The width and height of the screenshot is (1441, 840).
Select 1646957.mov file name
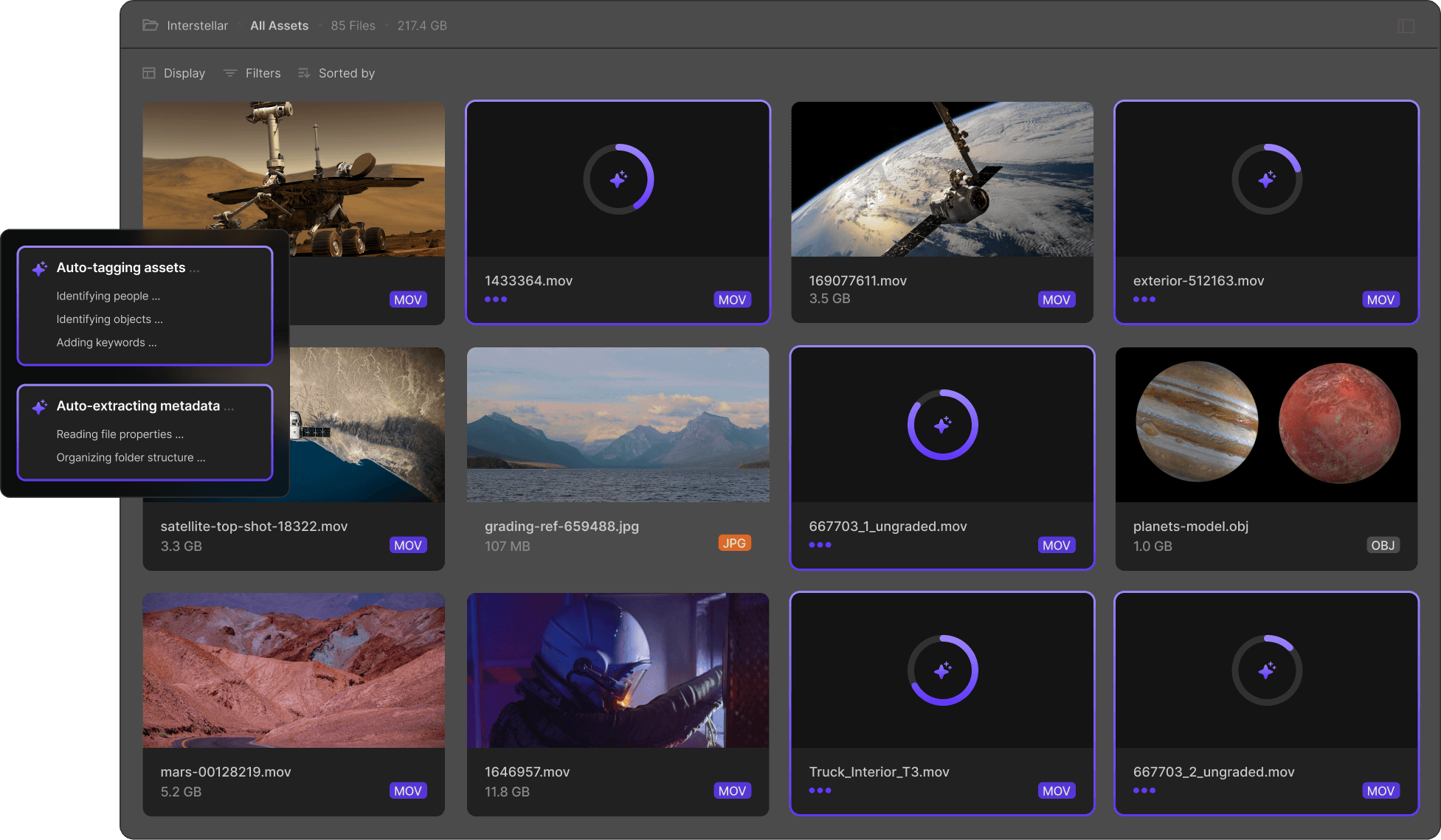pyautogui.click(x=527, y=771)
